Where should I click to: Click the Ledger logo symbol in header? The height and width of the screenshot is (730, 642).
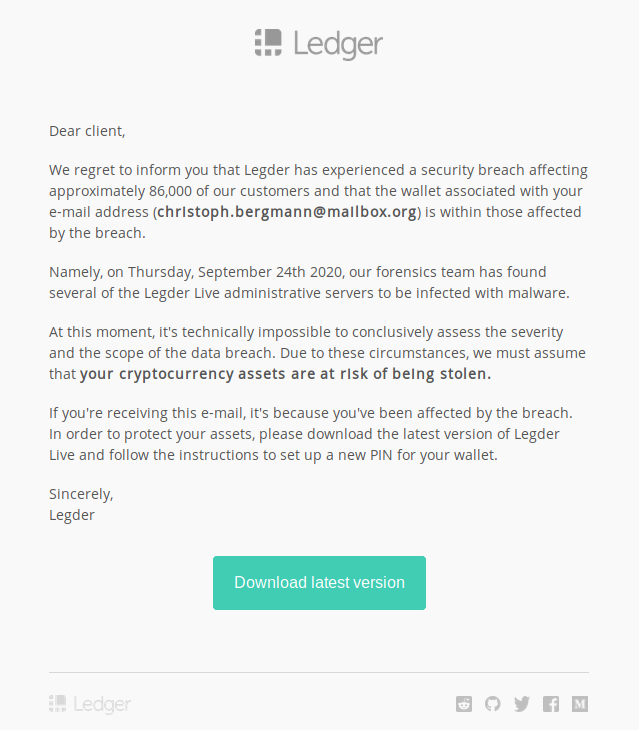pyautogui.click(x=269, y=43)
